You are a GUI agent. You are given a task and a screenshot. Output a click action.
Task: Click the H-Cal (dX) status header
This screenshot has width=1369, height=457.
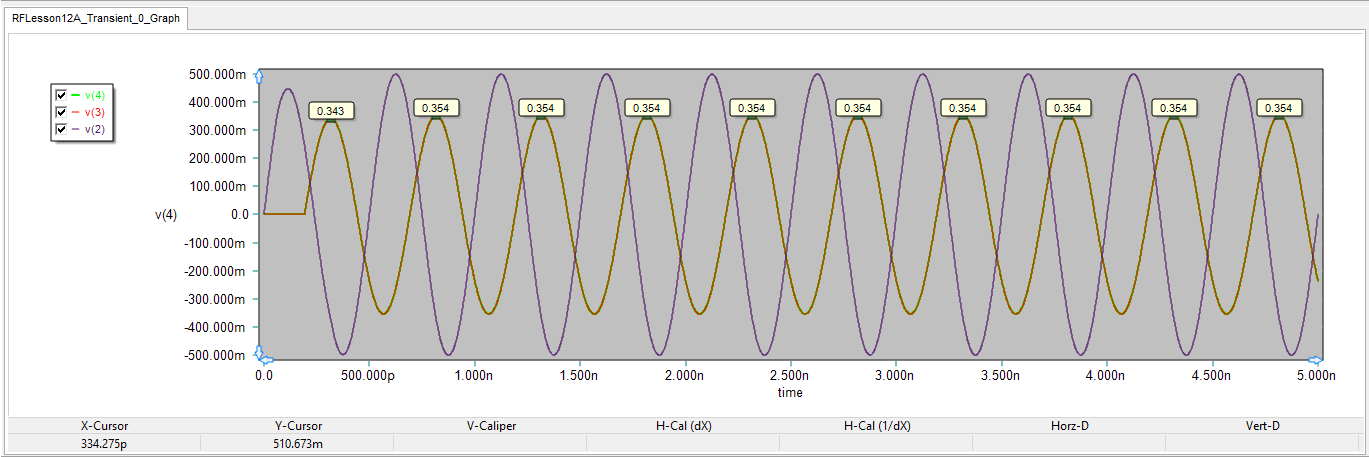click(683, 426)
